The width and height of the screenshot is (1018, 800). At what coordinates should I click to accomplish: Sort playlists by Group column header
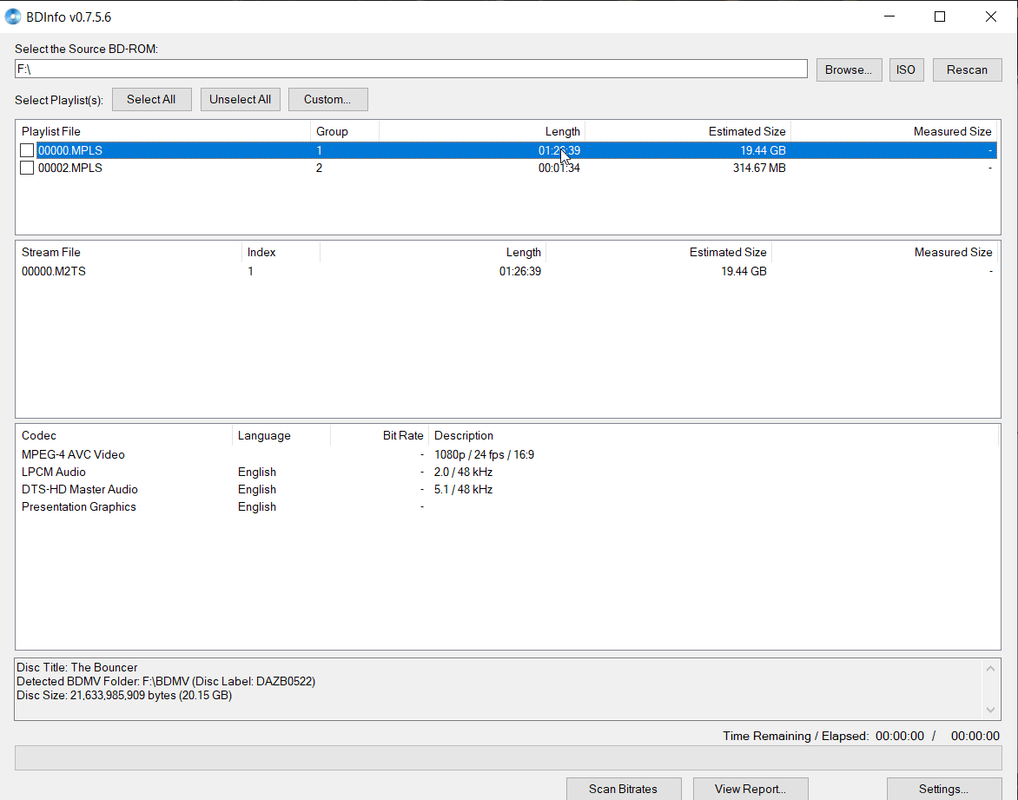tap(345, 131)
